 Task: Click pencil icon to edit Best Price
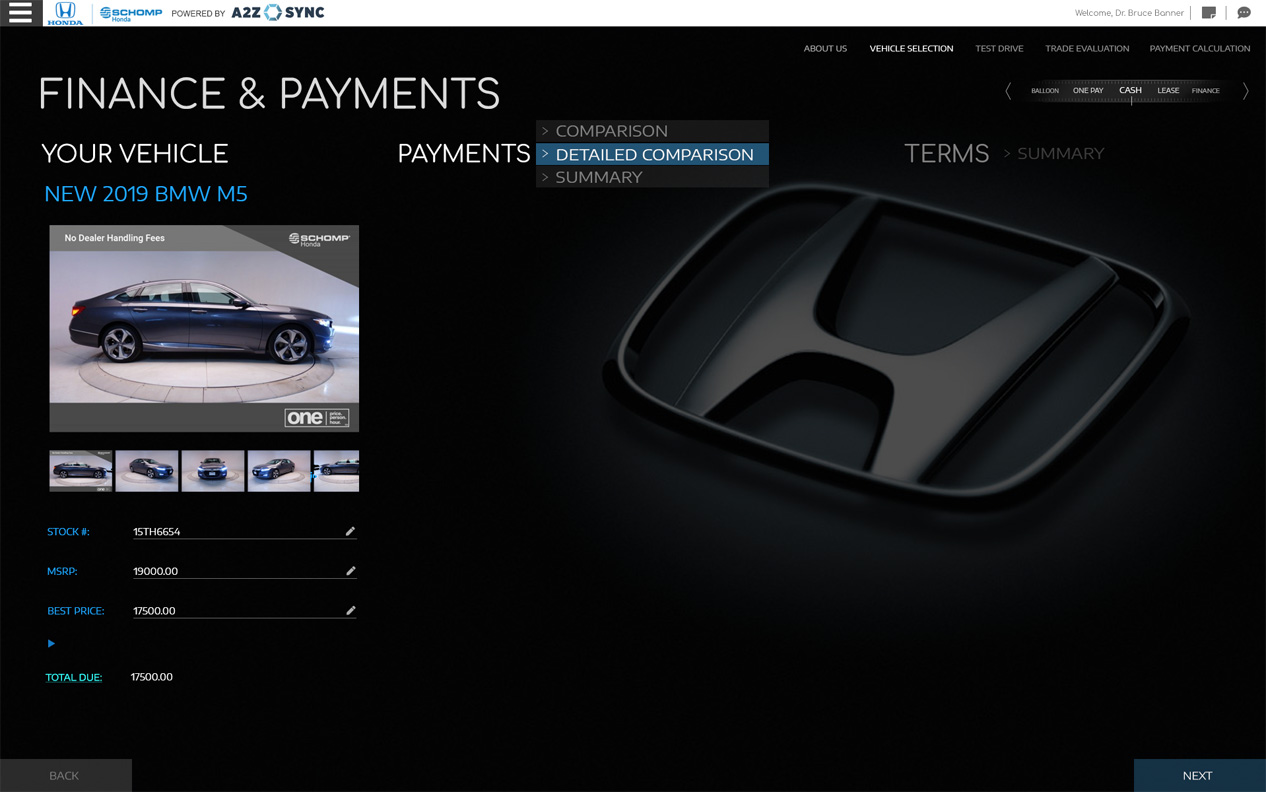pos(350,610)
